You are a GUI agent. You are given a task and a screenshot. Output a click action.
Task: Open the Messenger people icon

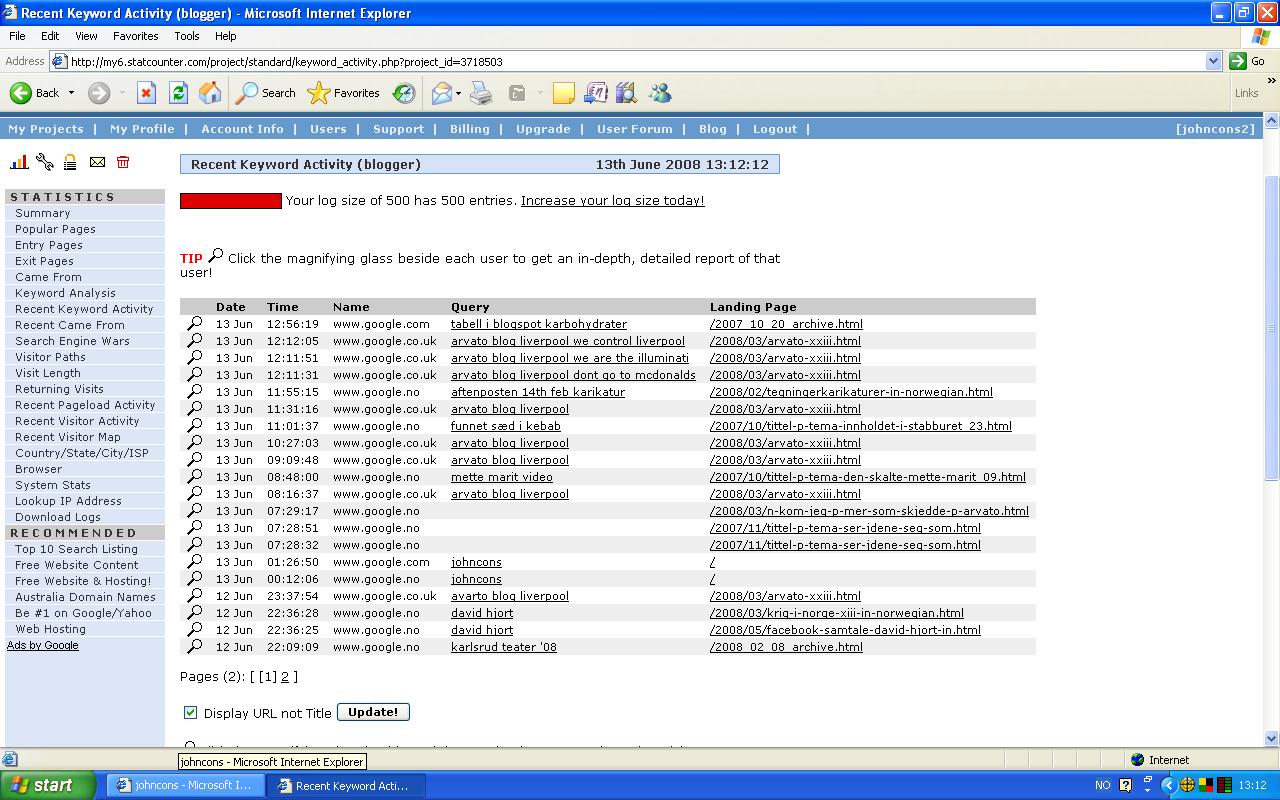click(x=660, y=93)
